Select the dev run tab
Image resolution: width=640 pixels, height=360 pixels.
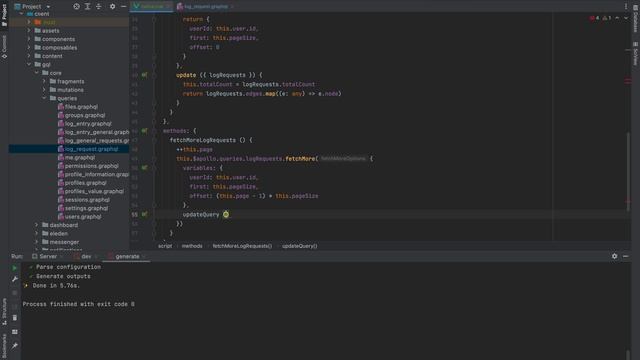(x=86, y=256)
